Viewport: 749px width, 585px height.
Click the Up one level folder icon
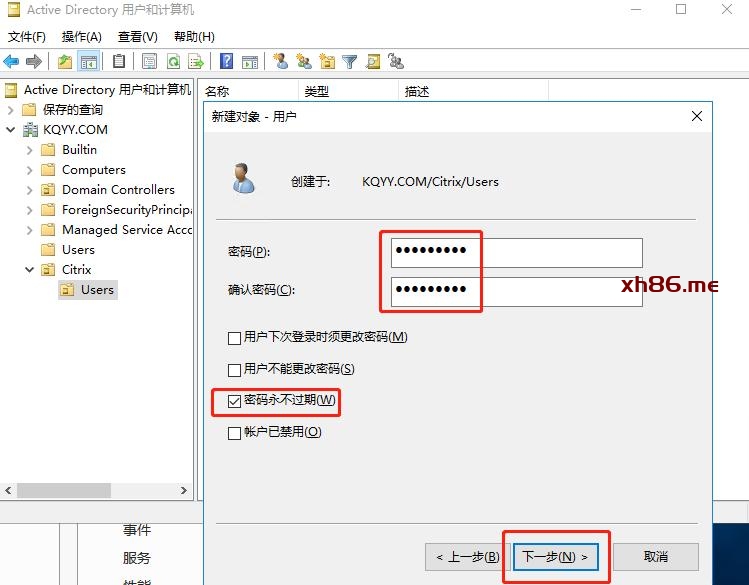(65, 62)
